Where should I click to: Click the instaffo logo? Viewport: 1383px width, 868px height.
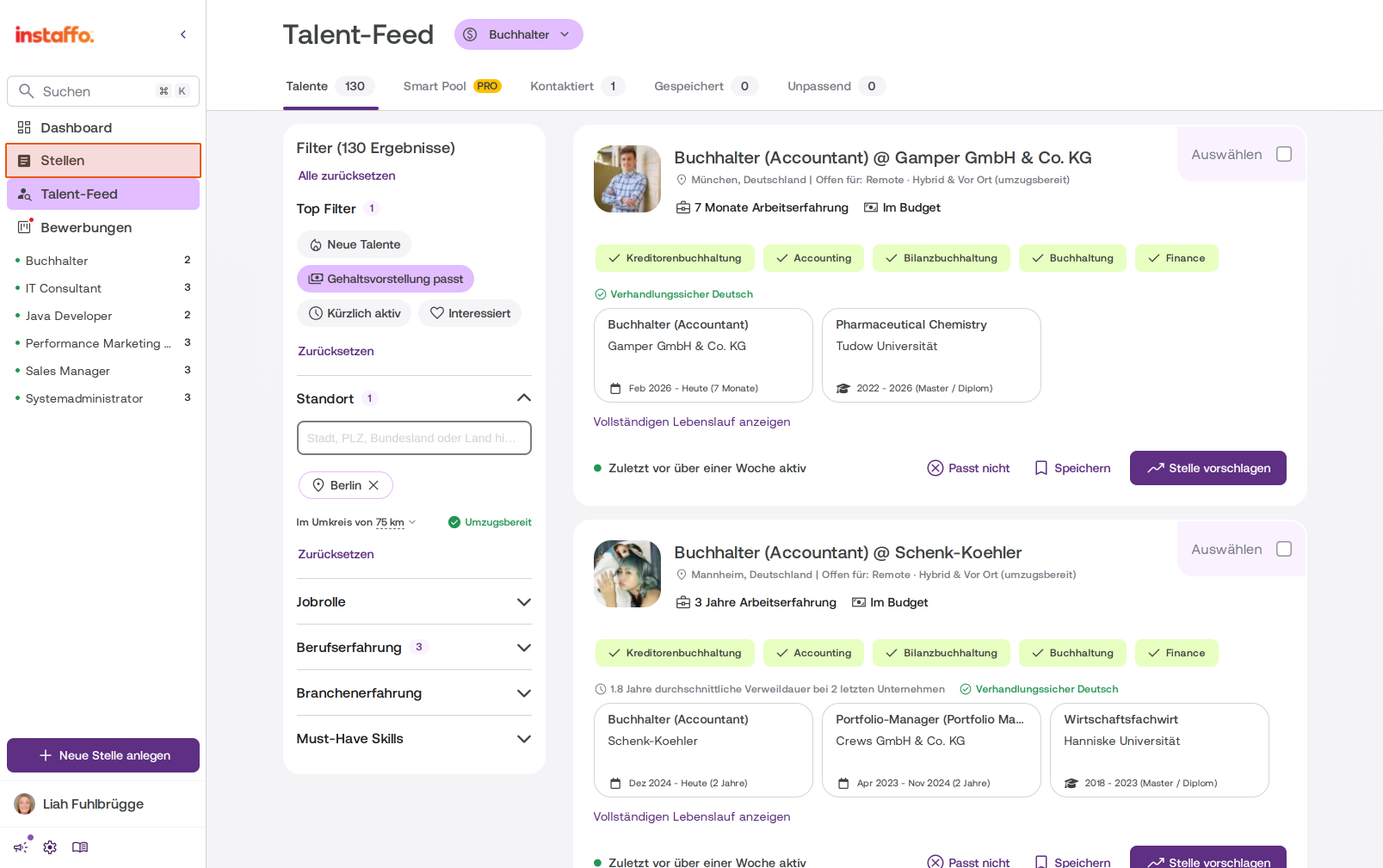[54, 34]
